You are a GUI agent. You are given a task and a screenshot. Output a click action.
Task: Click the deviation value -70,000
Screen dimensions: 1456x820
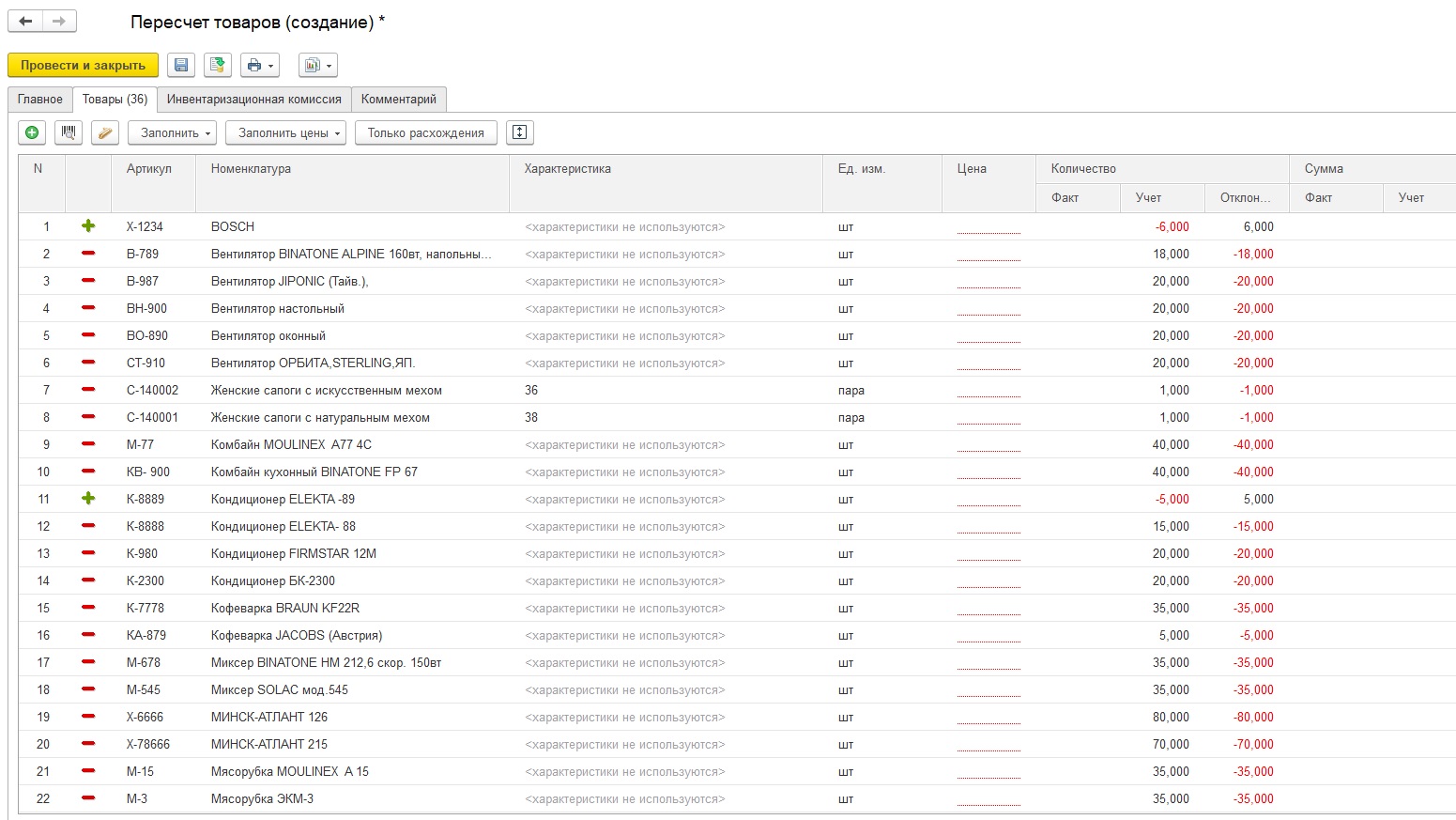1253,744
